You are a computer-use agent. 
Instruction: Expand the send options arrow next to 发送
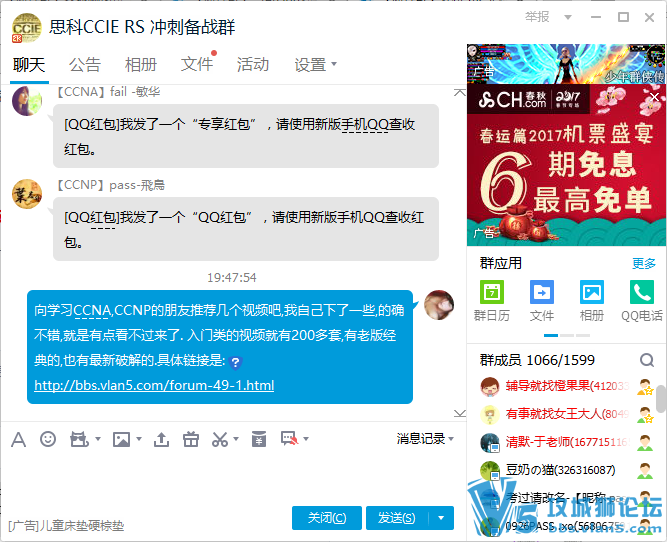[441, 518]
